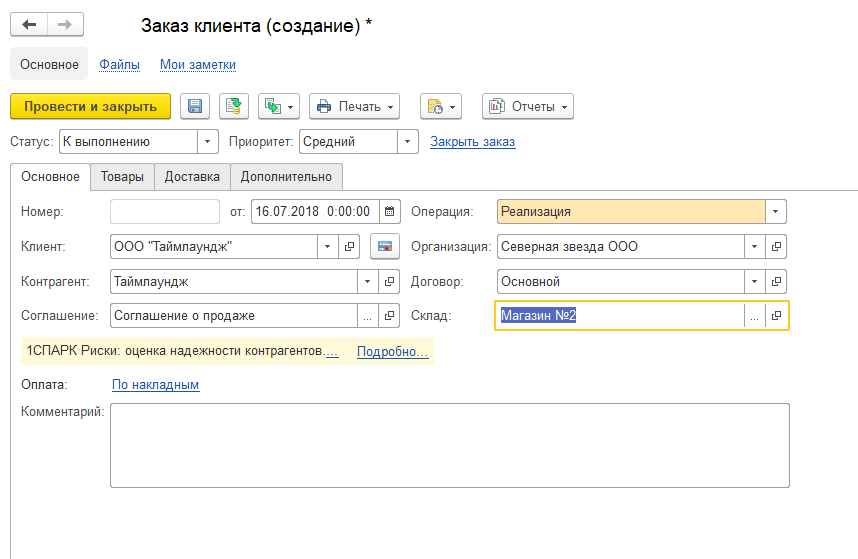858x559 pixels.
Task: Open the Организация record with the open icon
Action: tap(776, 247)
